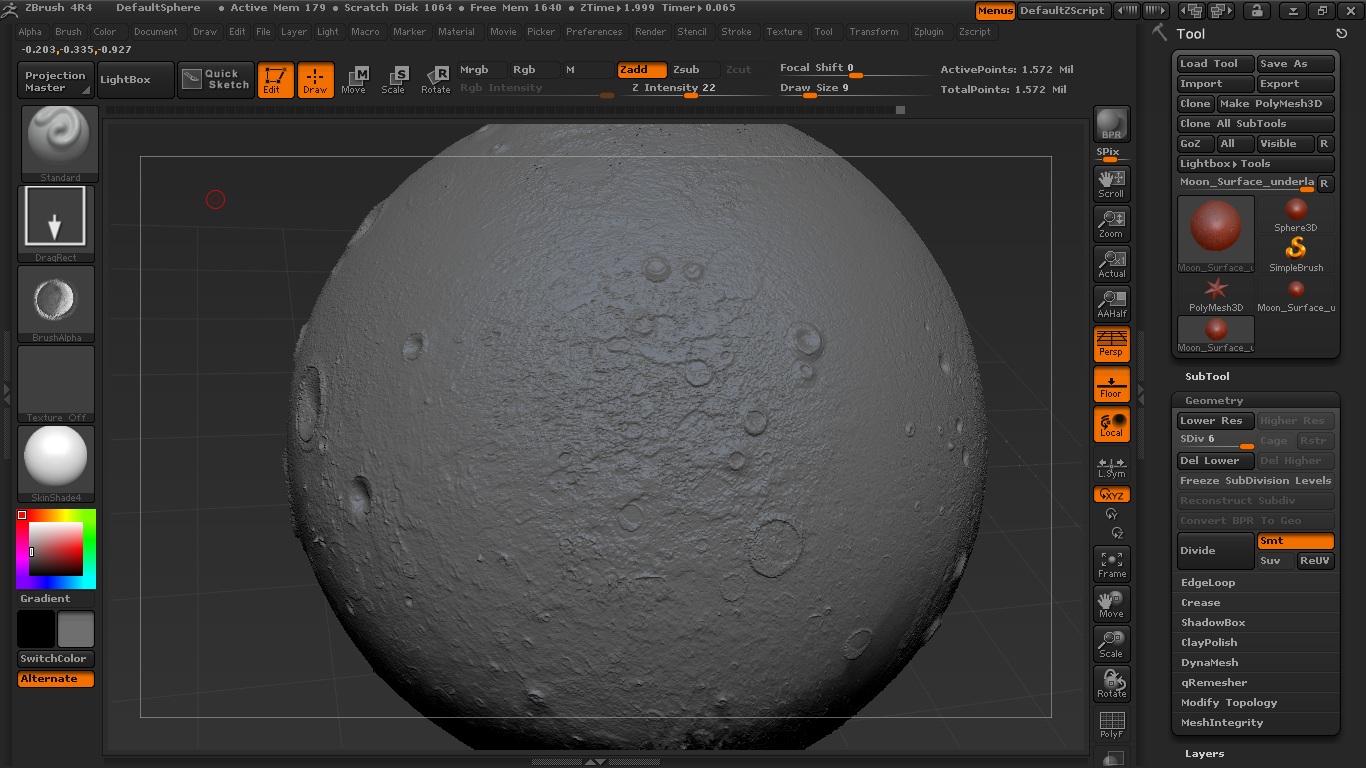Expand the ShadowBox section

(1213, 622)
